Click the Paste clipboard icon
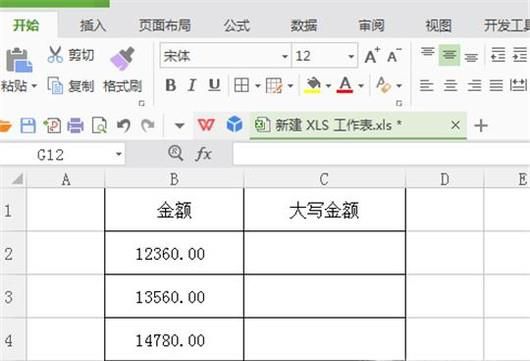 pyautogui.click(x=19, y=61)
